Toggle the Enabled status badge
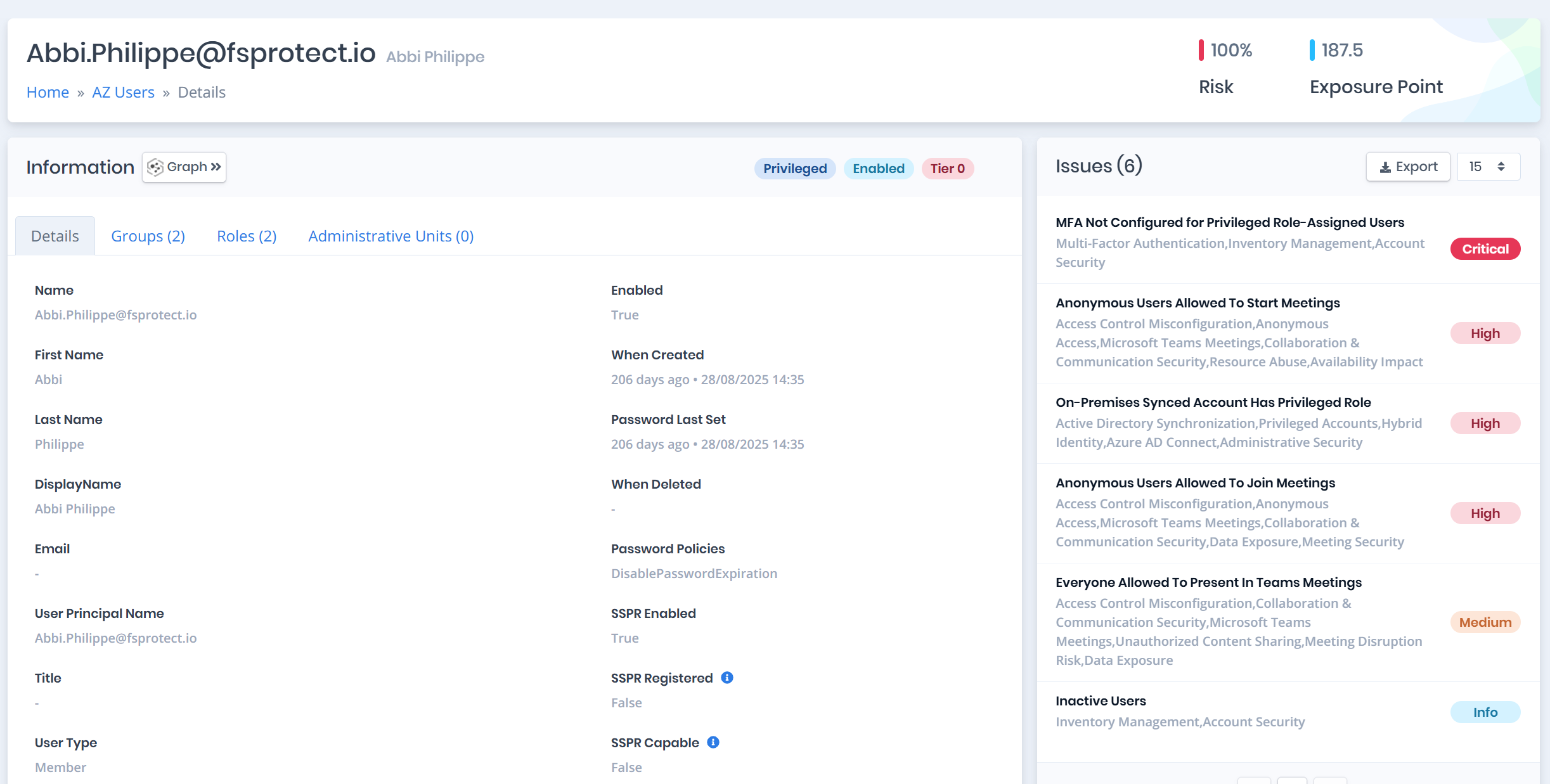Image resolution: width=1550 pixels, height=784 pixels. tap(878, 169)
